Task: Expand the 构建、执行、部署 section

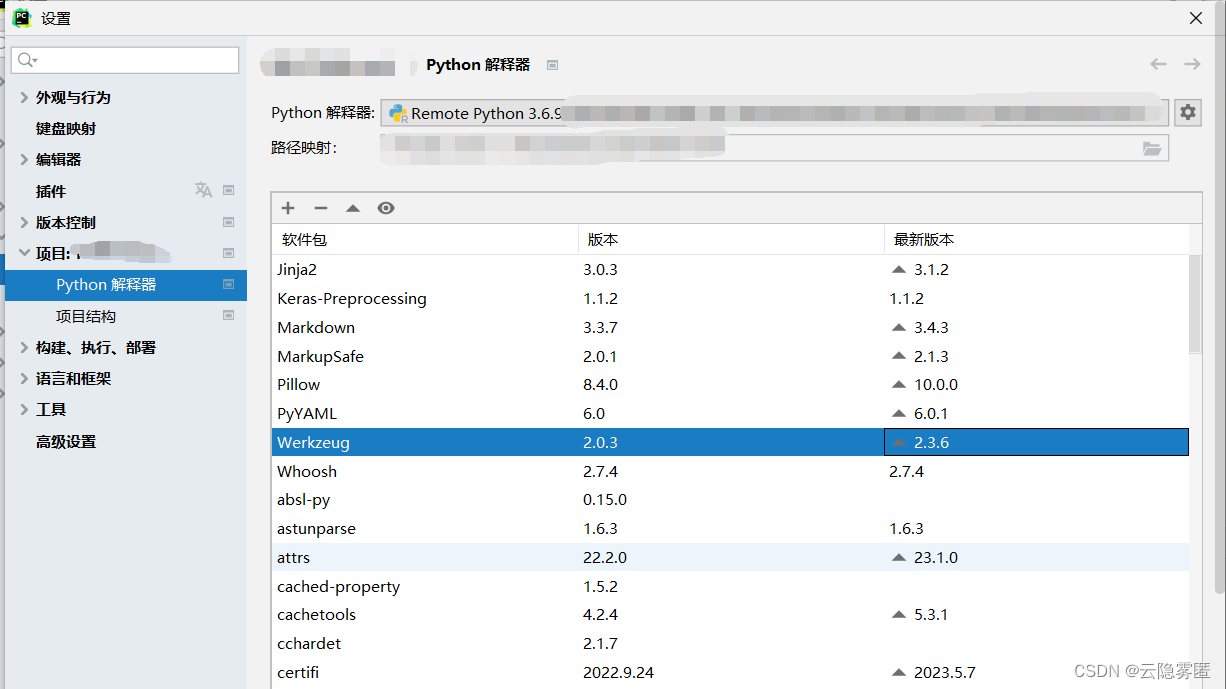Action: coord(25,347)
